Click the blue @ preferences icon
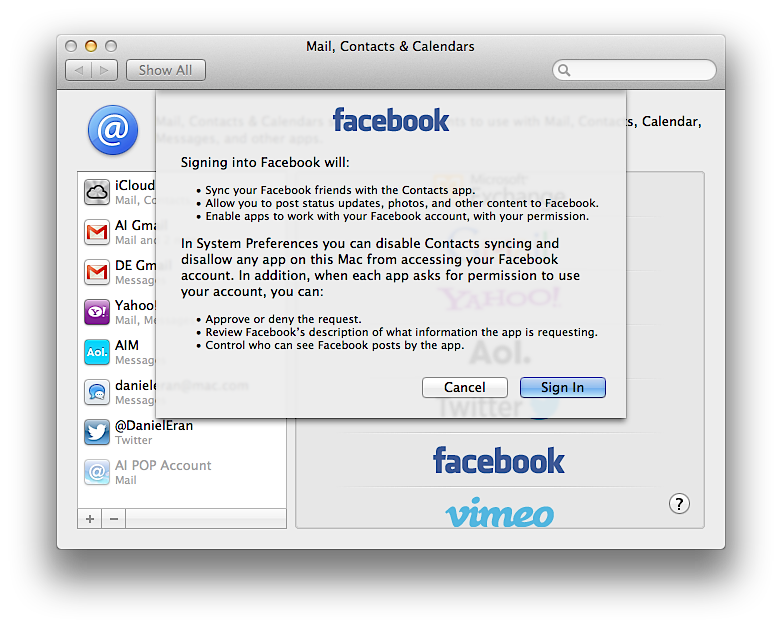Viewport: 782px width, 628px height. [113, 130]
